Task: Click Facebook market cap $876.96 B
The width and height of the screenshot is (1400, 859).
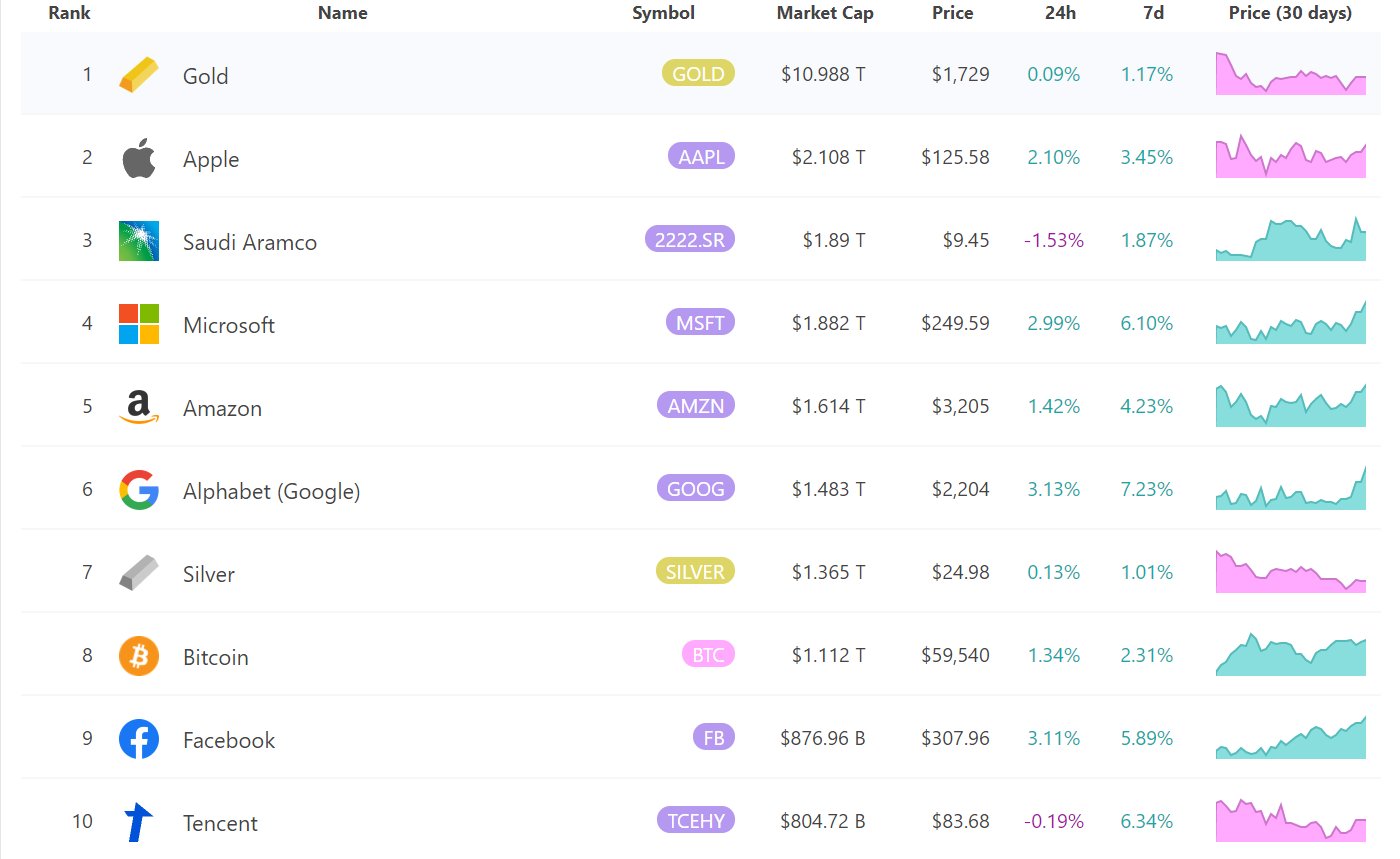Action: tap(823, 738)
